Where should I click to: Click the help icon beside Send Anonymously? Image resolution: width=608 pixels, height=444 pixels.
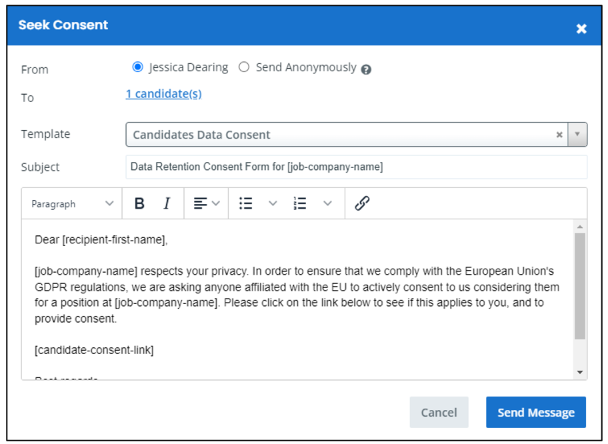click(x=366, y=69)
